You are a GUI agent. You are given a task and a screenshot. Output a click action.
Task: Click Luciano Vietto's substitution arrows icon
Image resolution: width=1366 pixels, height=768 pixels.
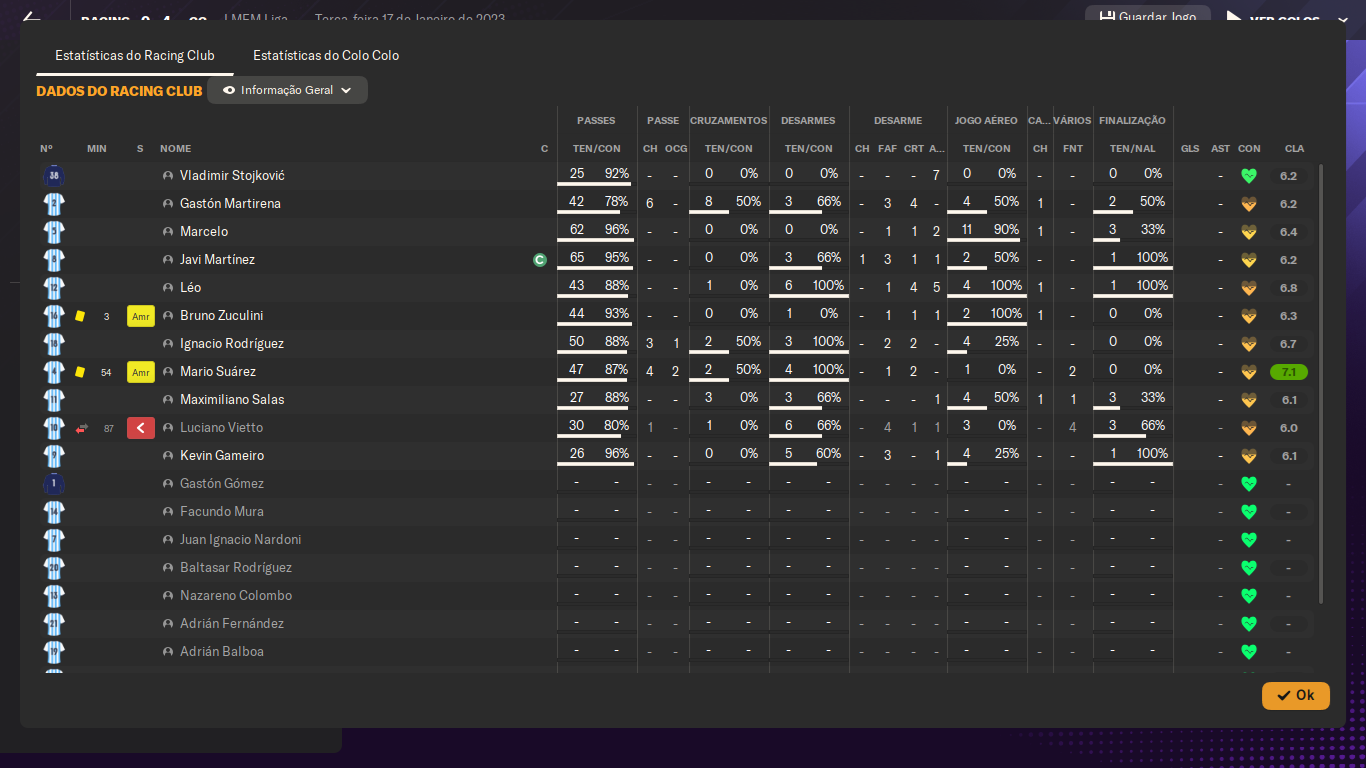(81, 428)
